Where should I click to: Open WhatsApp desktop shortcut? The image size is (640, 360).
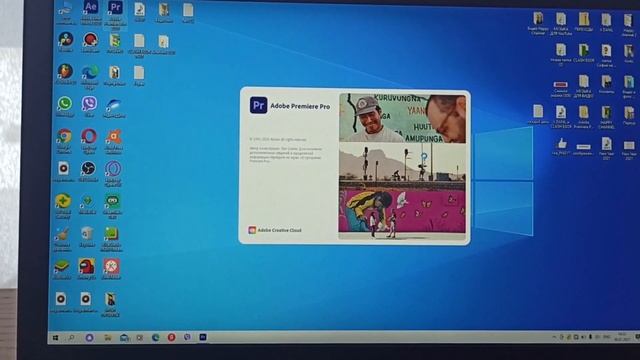64,104
